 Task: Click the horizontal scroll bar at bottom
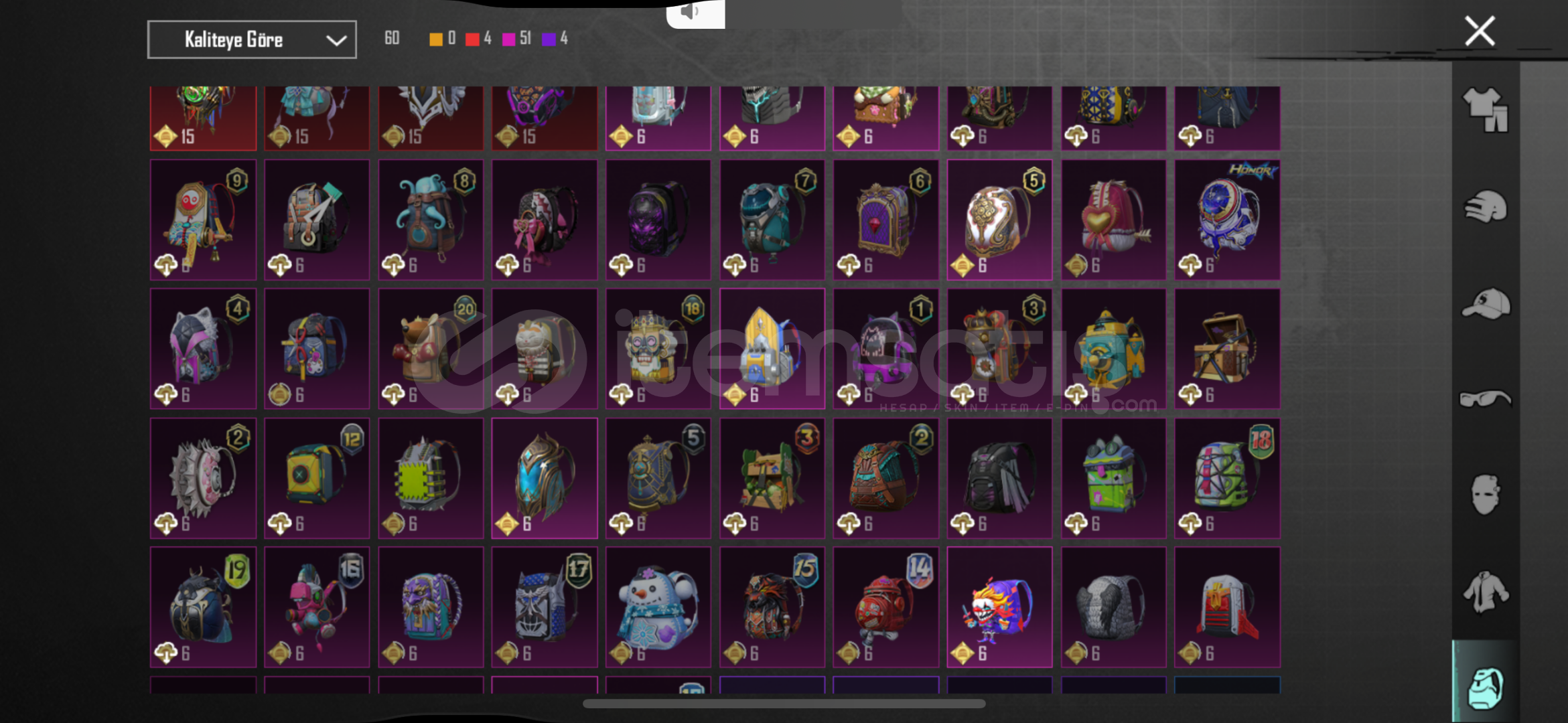[x=784, y=704]
